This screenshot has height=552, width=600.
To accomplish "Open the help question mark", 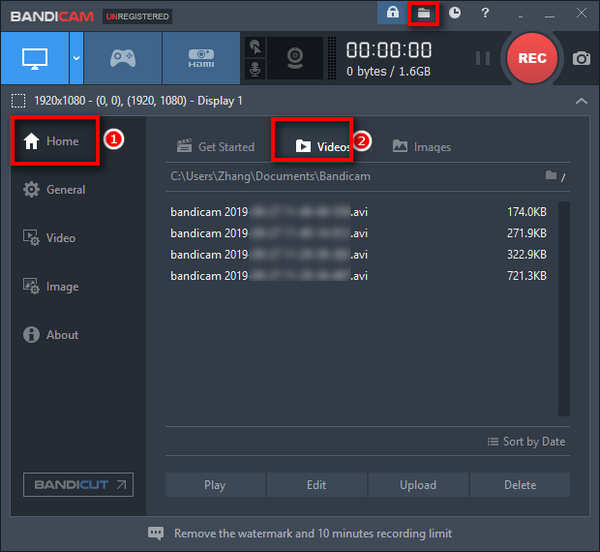I will click(485, 13).
